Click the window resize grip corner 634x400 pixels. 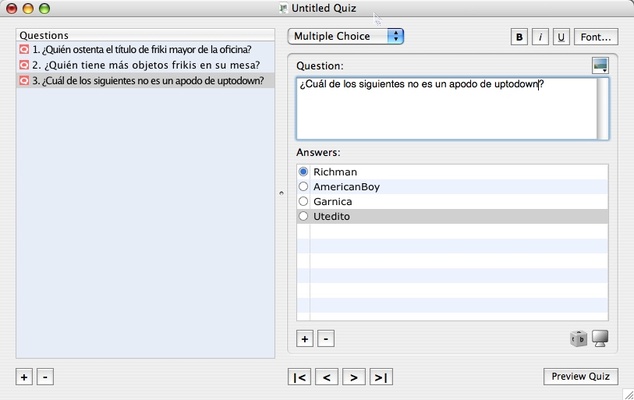tap(628, 394)
